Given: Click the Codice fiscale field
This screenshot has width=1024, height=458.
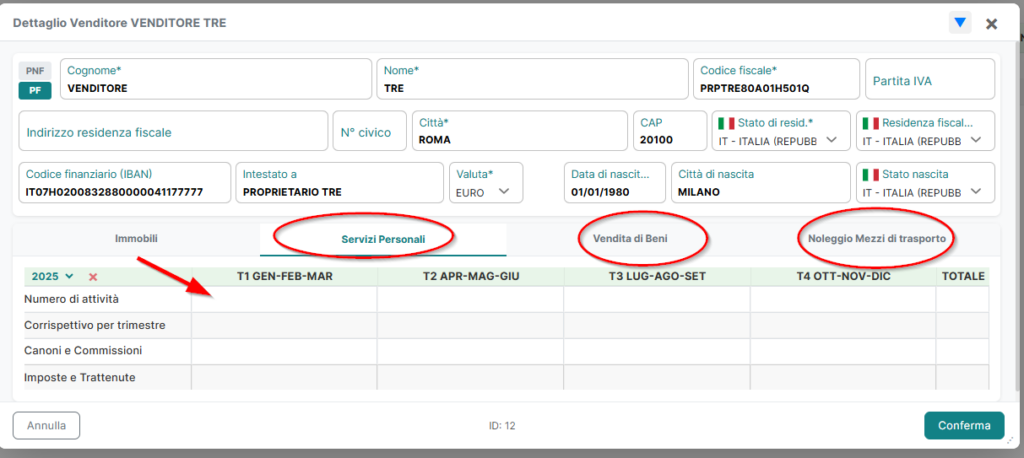Looking at the screenshot, I should point(776,79).
